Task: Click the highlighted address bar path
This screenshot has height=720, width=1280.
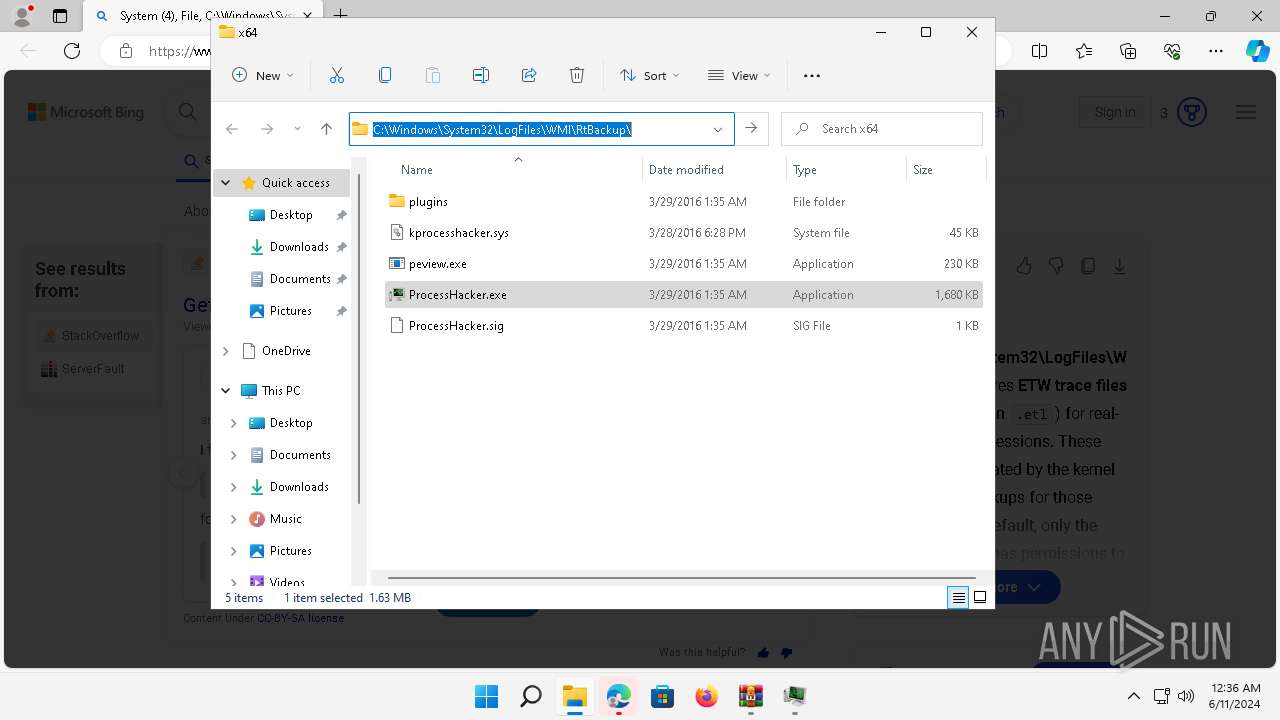Action: click(x=502, y=129)
